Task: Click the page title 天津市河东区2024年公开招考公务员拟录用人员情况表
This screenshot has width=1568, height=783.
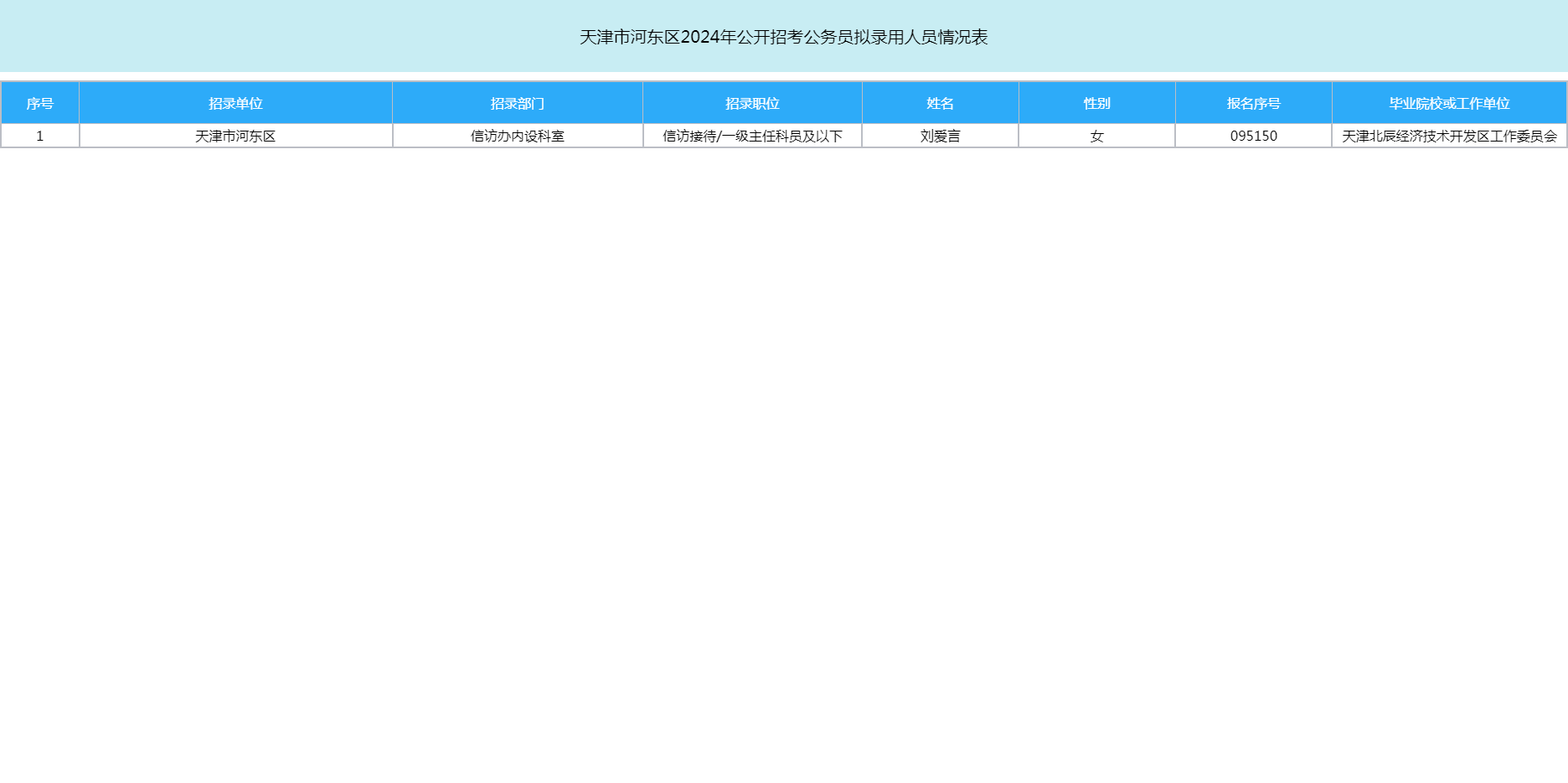Action: point(783,37)
